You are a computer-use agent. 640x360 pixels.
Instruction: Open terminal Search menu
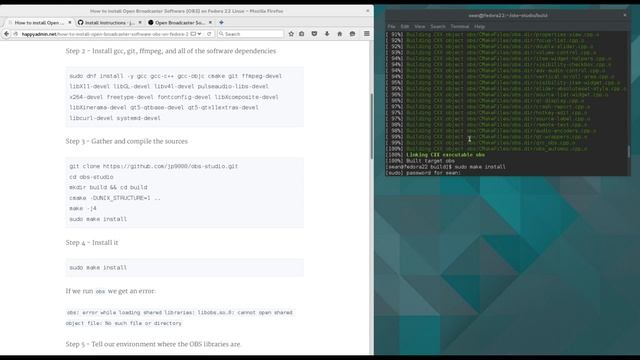click(438, 26)
